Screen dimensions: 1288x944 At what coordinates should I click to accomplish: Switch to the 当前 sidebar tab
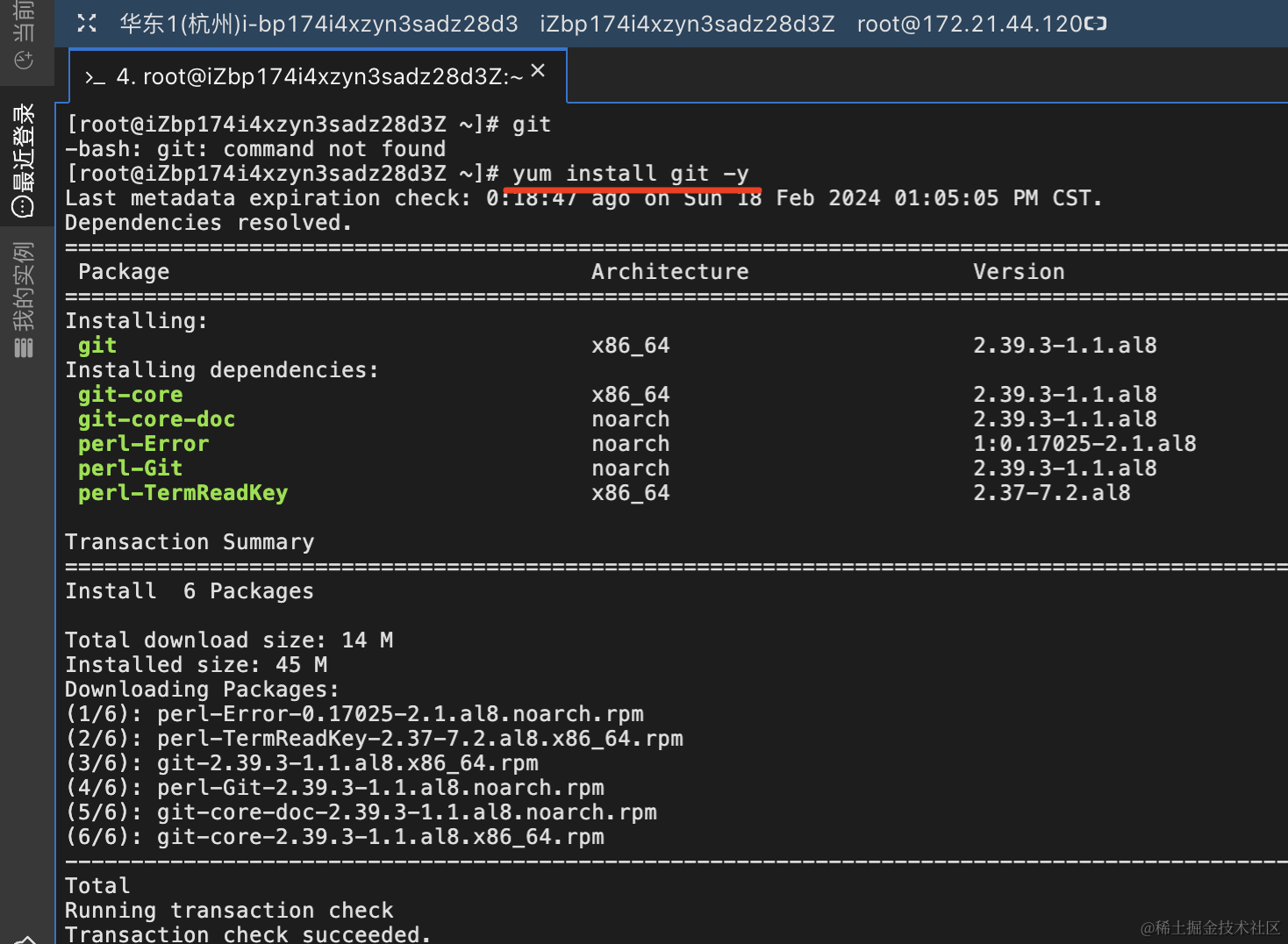point(25,35)
